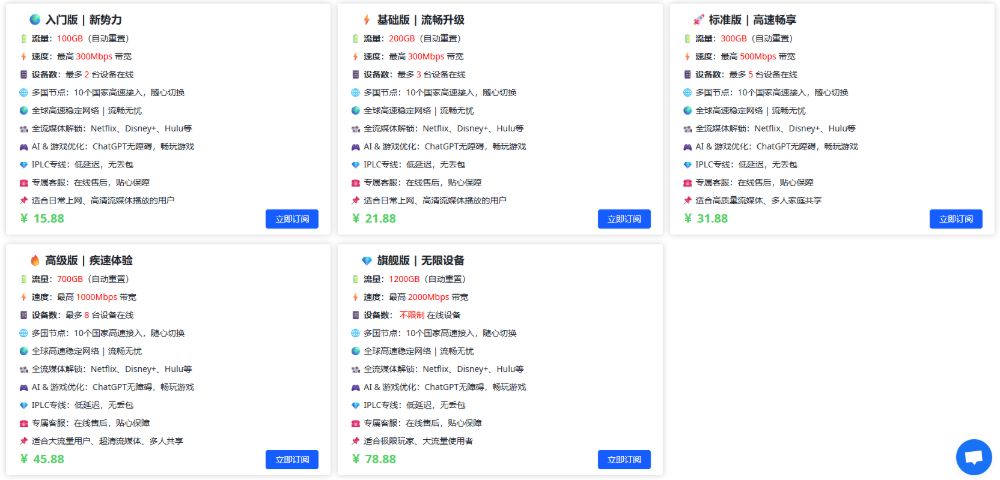Click device icon beside 最多 2 台设备在线

(24, 74)
